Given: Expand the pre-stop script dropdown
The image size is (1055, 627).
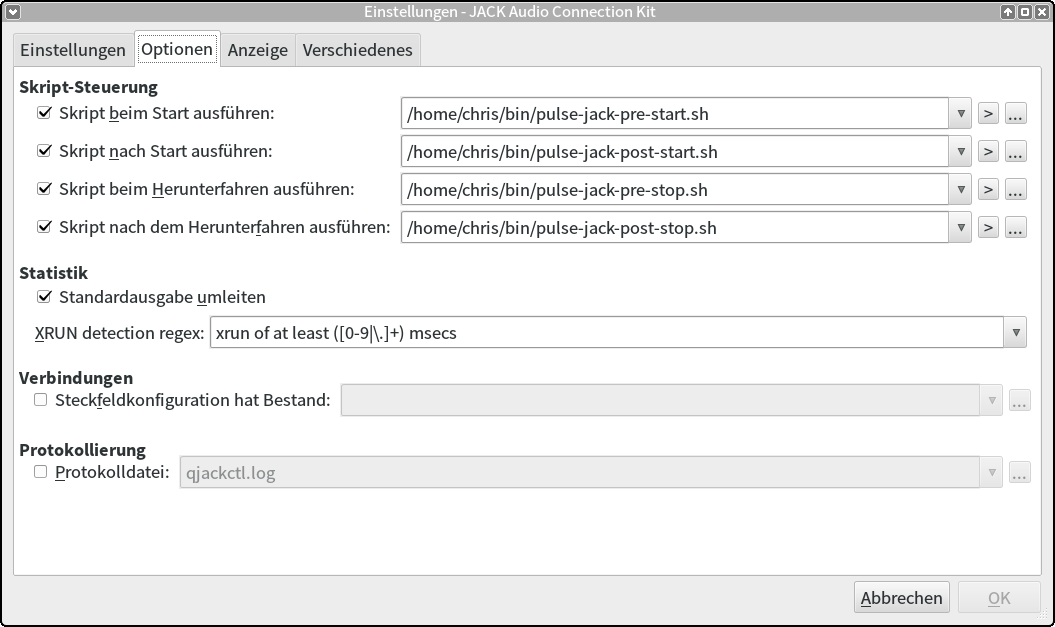Looking at the screenshot, I should [960, 190].
